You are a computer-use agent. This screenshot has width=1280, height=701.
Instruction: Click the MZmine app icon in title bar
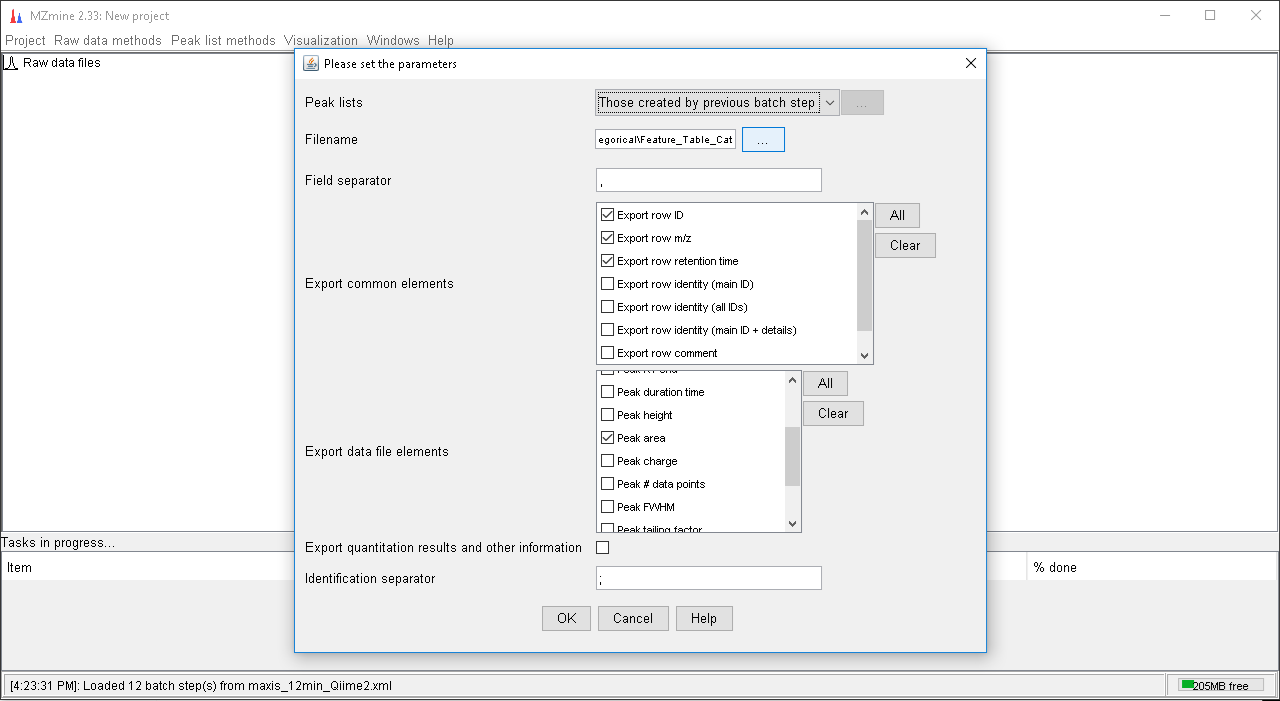15,16
